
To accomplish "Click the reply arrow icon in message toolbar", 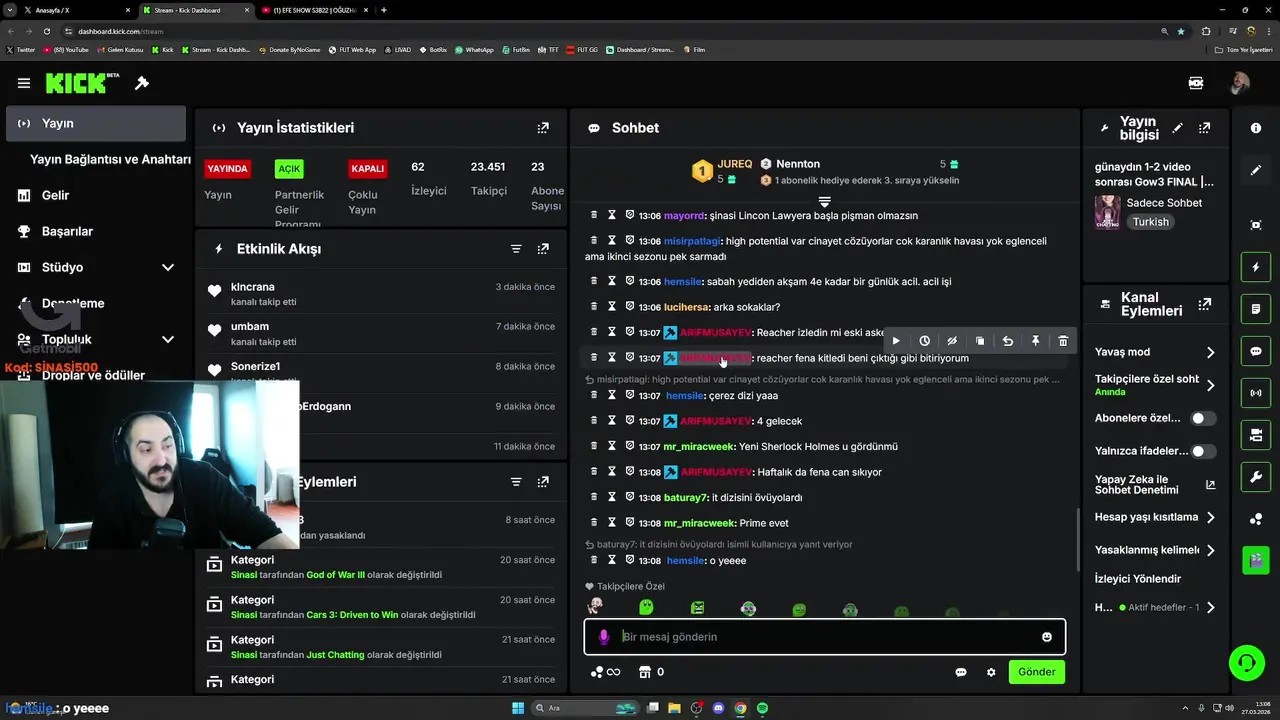I will pos(1007,341).
